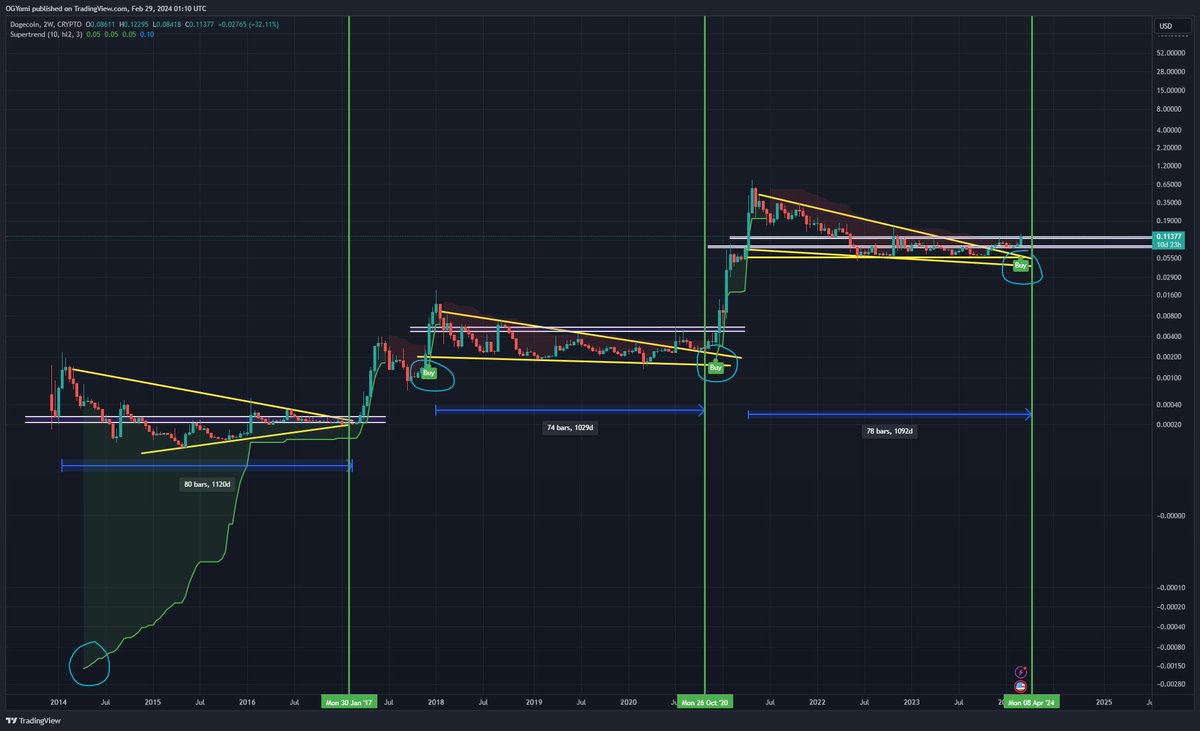This screenshot has width=1200, height=731.
Task: Click the 4.00000 price axis label
Action: coord(1170,130)
